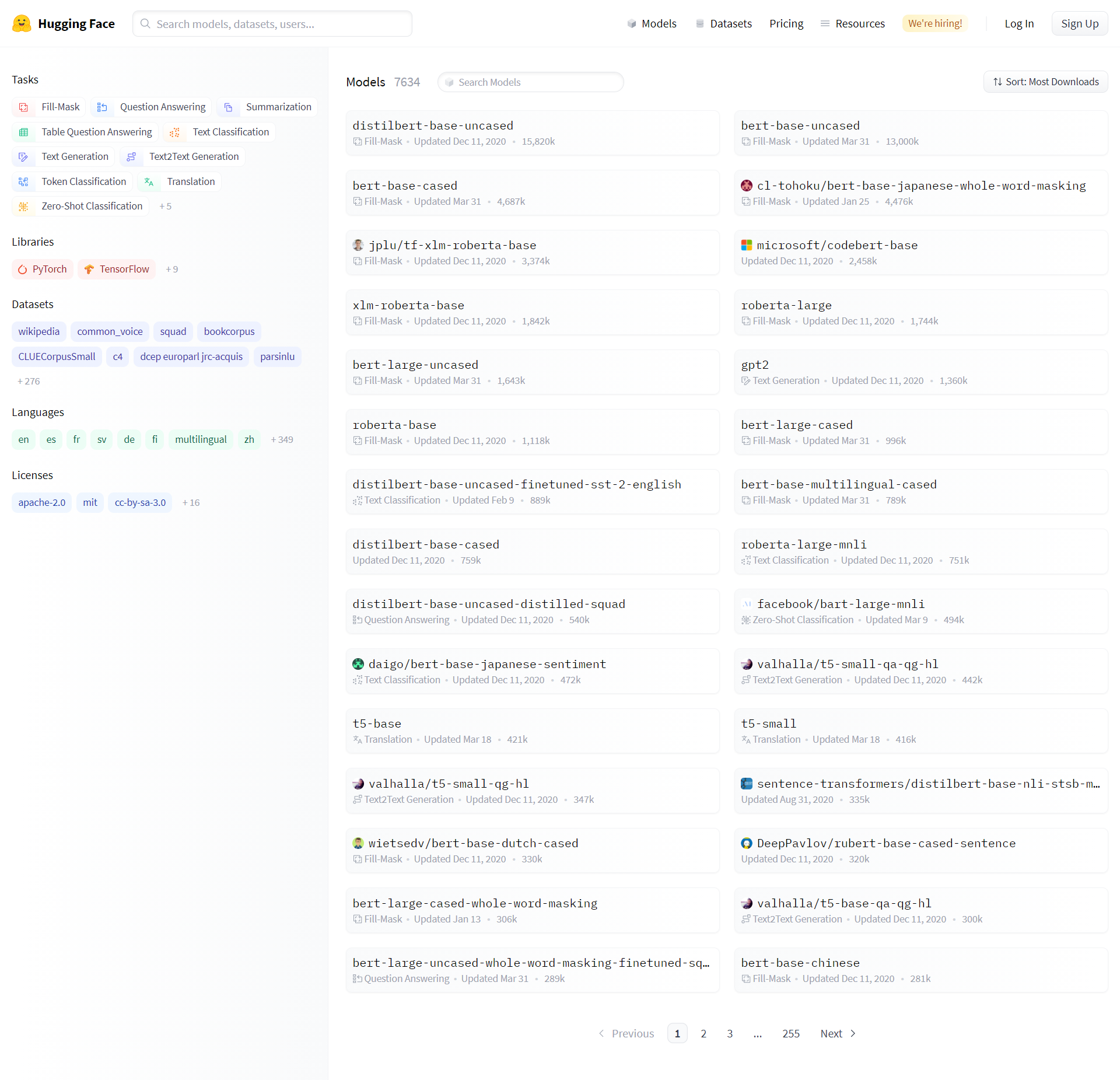Image resolution: width=1120 pixels, height=1080 pixels.
Task: Click the Table Question Answering icon
Action: point(24,132)
